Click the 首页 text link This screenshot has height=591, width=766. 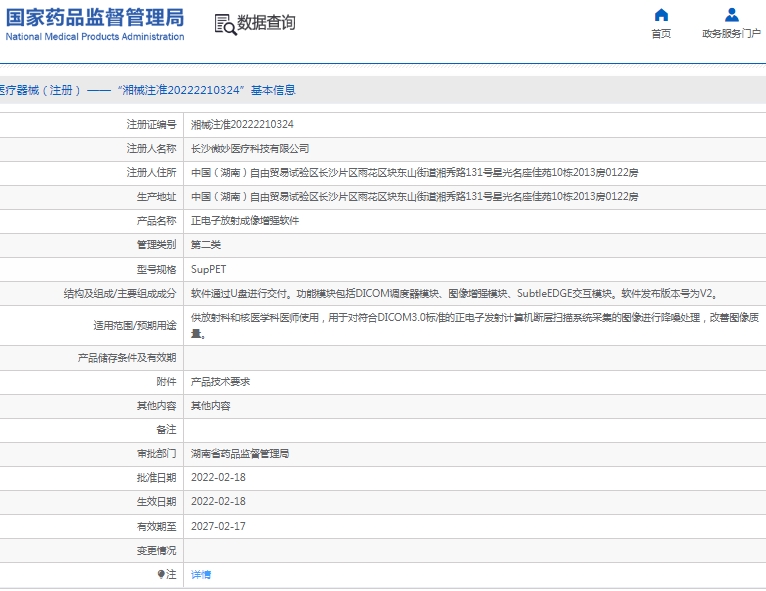661,34
